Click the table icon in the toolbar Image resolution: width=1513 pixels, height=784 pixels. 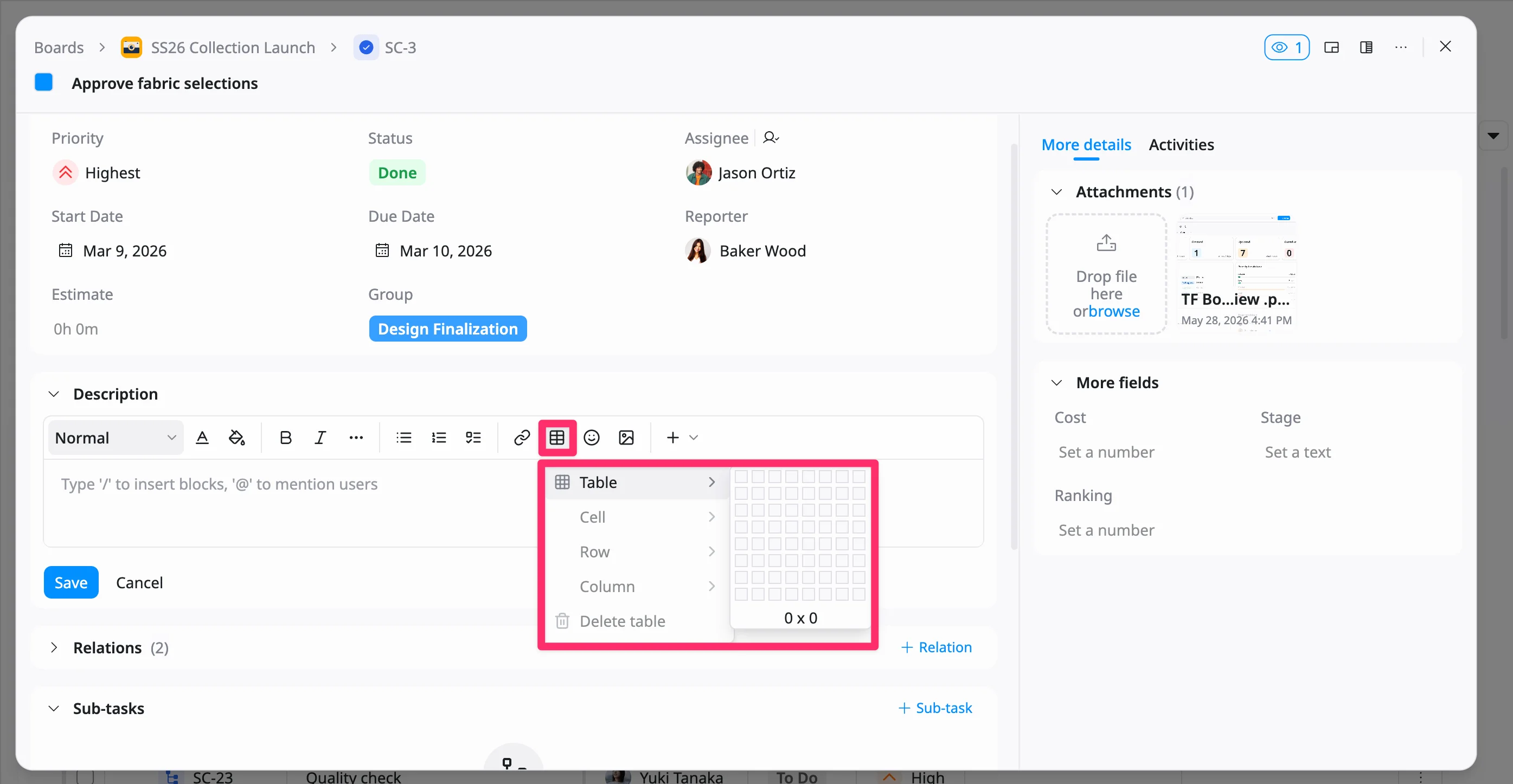557,438
